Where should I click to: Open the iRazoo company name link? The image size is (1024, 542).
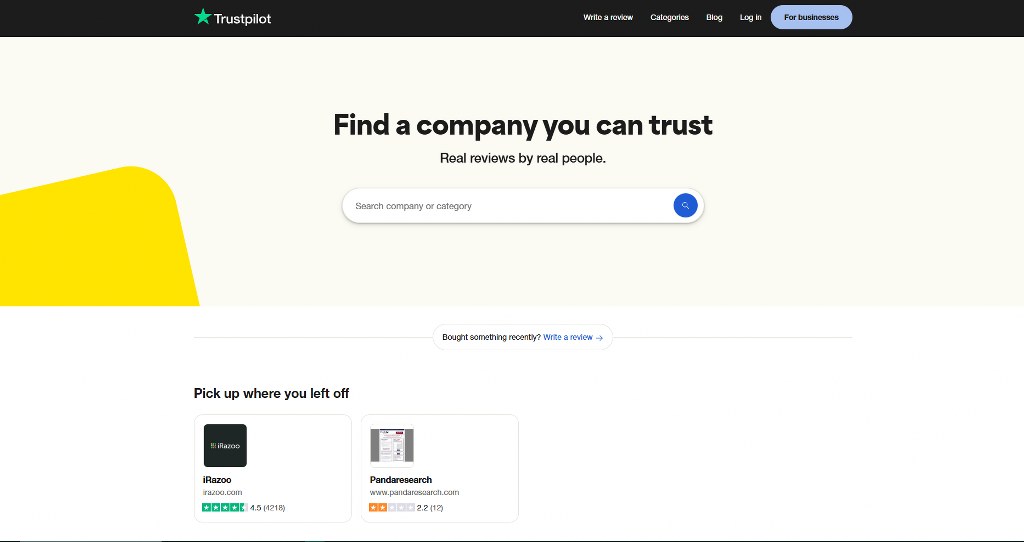point(217,480)
